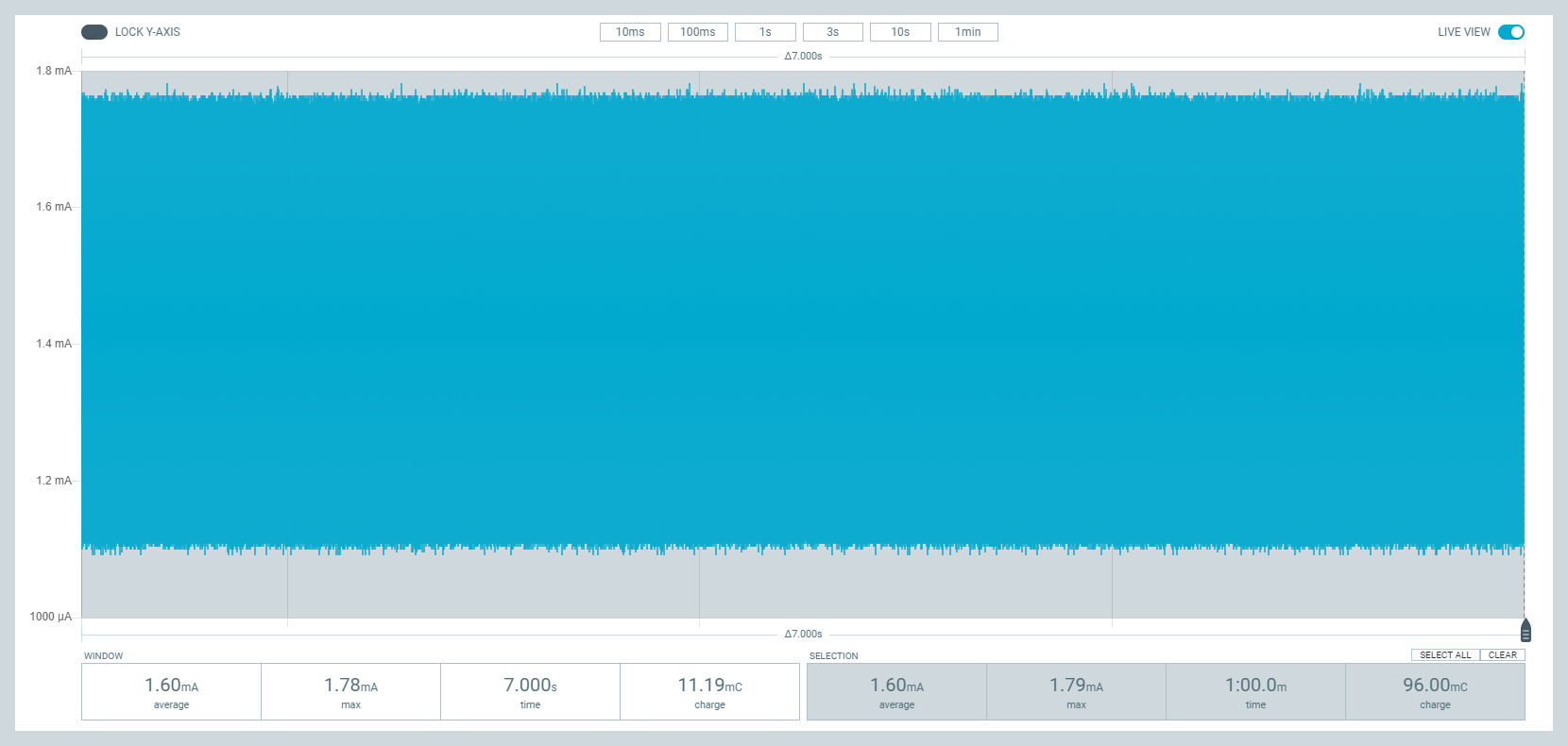Click the SELECTION section heading
Viewport: 1568px width, 746px height.
click(833, 656)
